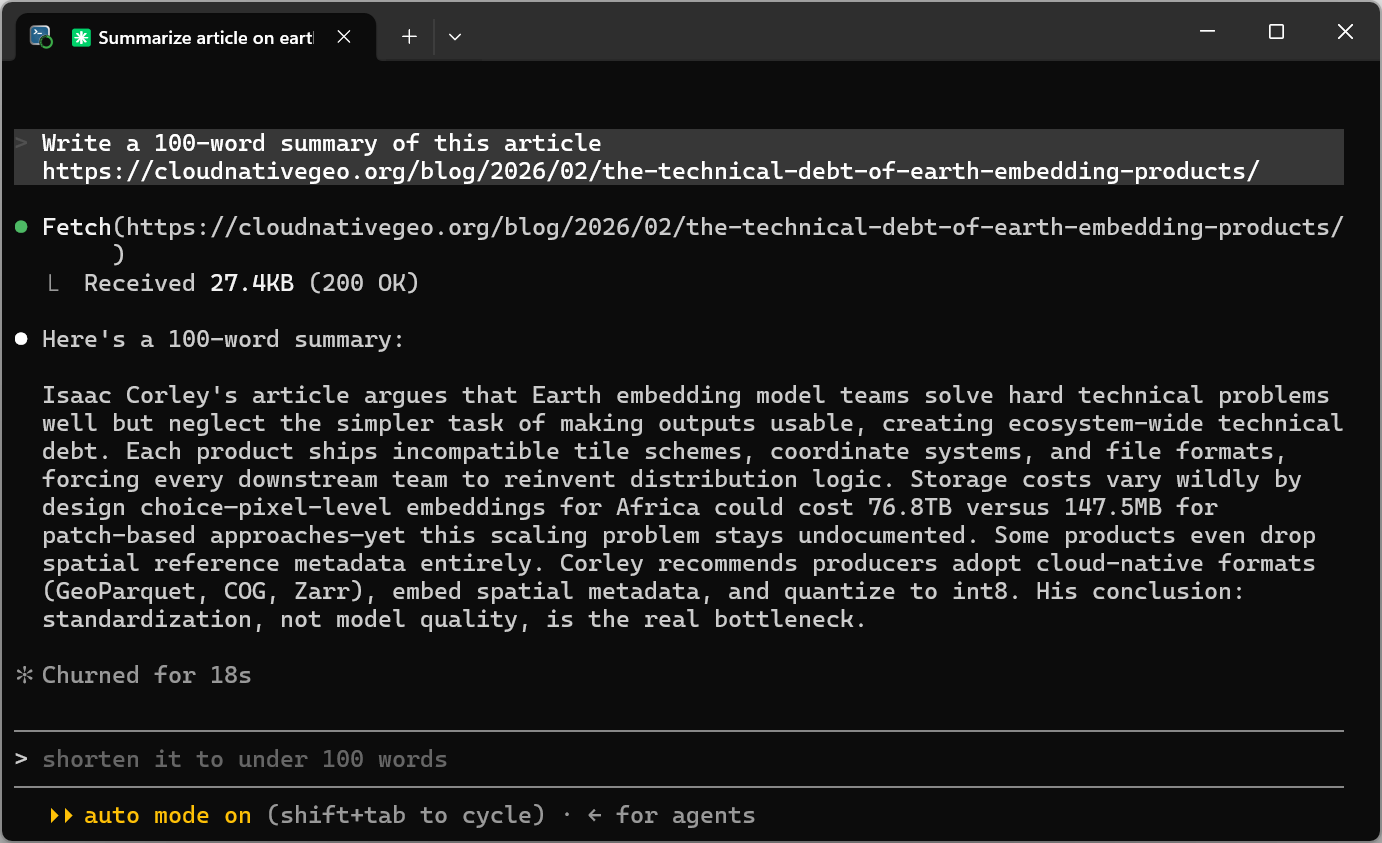Viewport: 1382px width, 843px height.
Task: Open the cloudnativegeo.org URL in the prompt
Action: click(650, 171)
